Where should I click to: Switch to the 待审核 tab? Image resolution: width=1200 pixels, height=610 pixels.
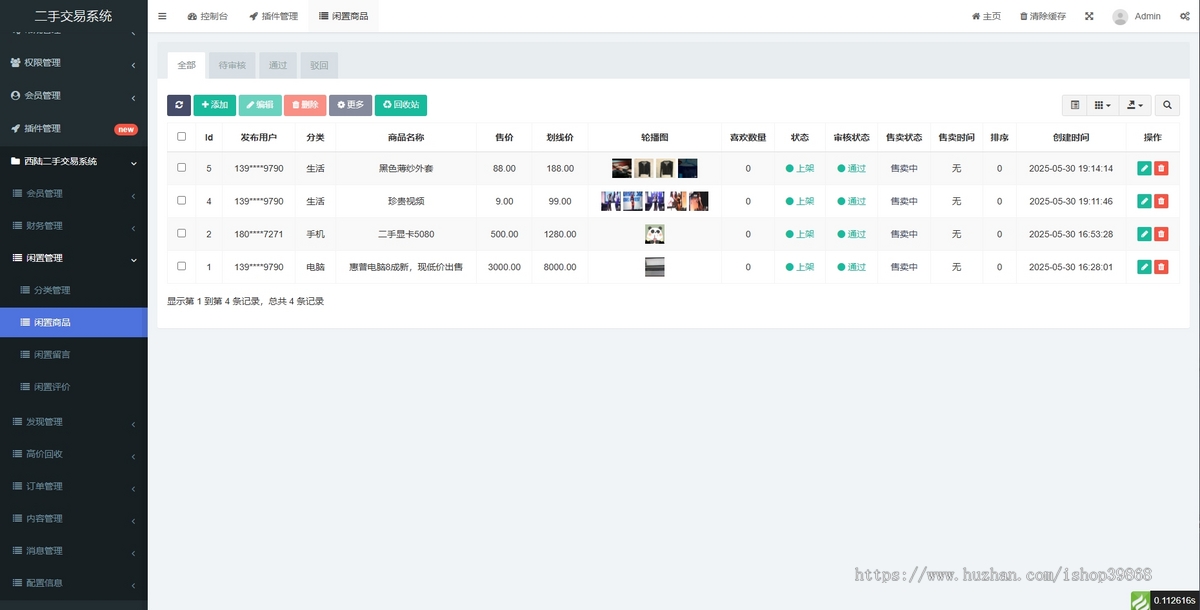[x=232, y=66]
